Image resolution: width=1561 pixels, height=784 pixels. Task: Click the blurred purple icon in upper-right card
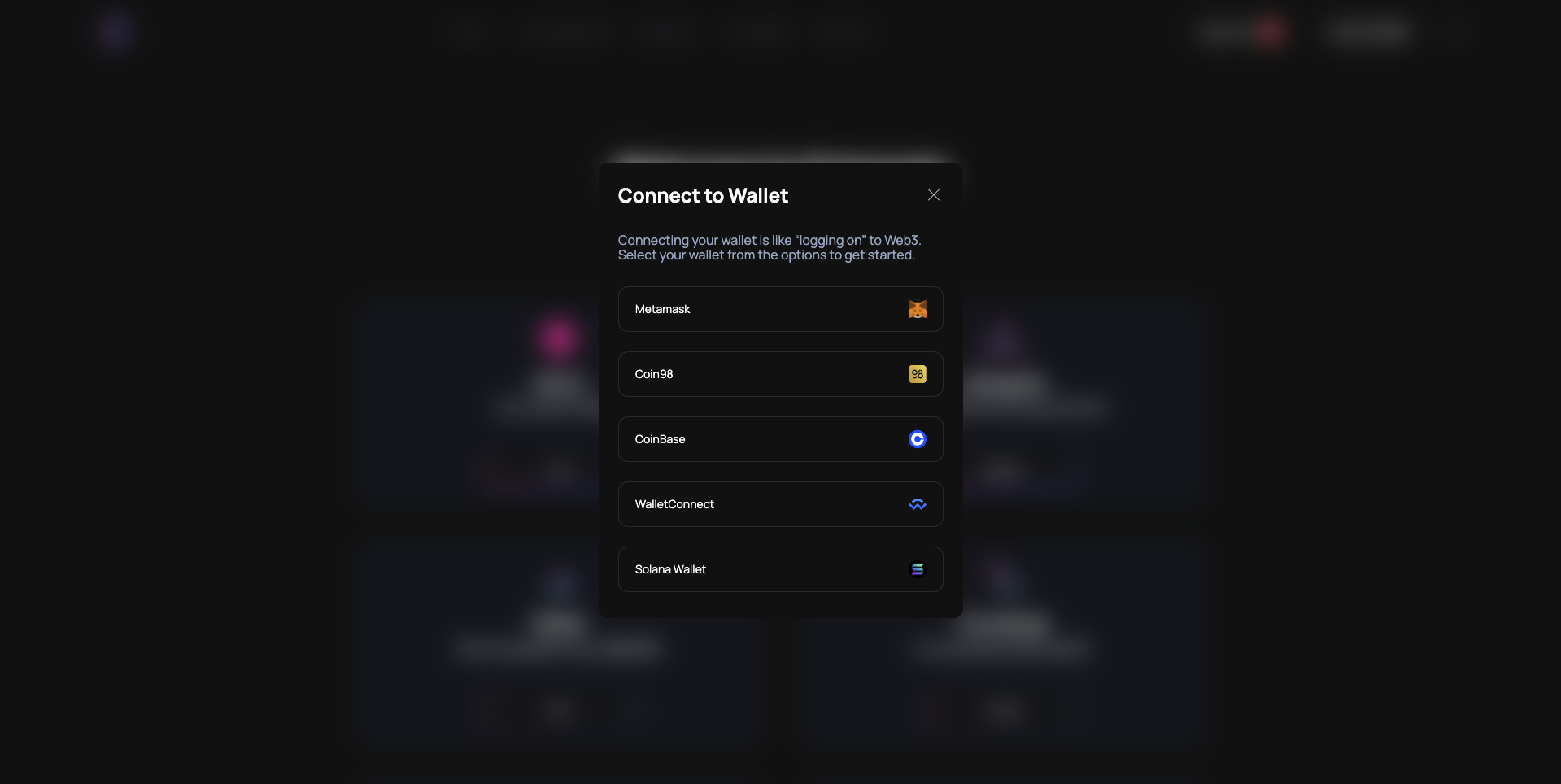point(1003,338)
